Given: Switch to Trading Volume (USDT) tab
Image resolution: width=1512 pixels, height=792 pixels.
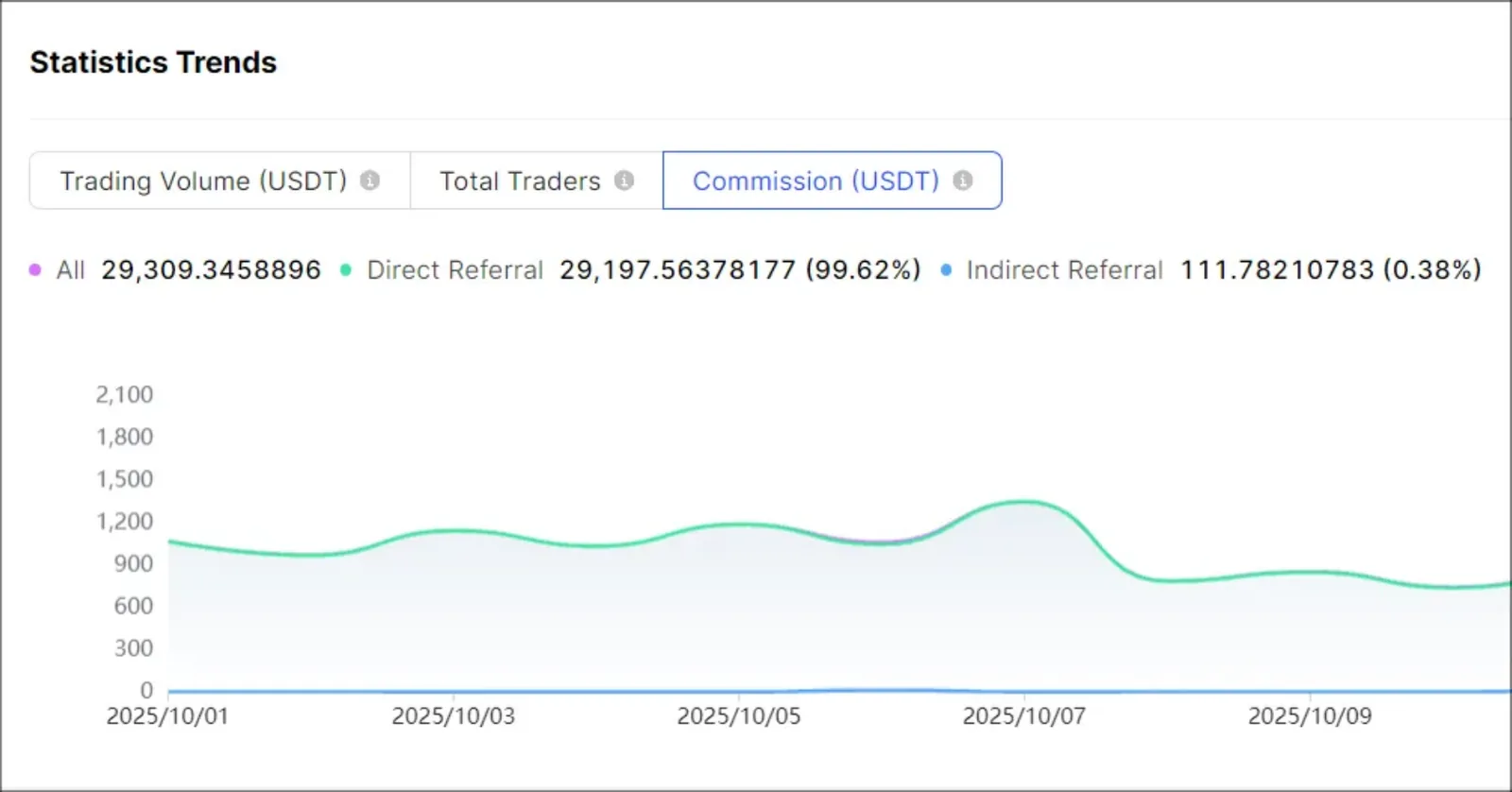Looking at the screenshot, I should coord(220,181).
